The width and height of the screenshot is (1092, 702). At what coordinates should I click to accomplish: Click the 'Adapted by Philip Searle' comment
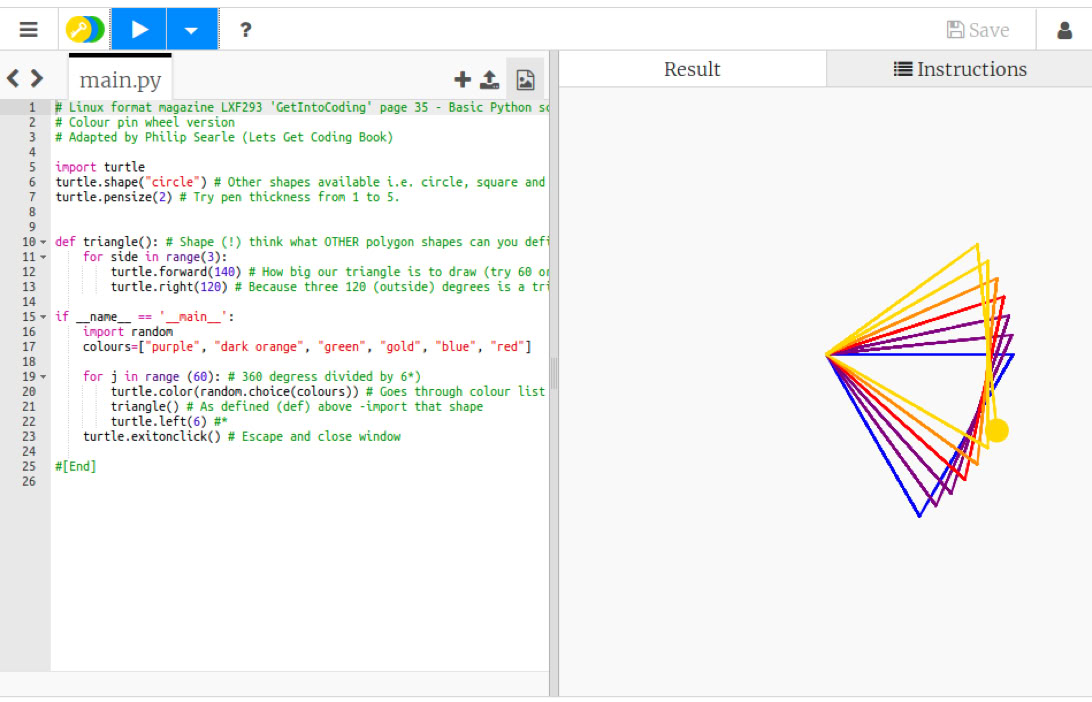tap(224, 137)
